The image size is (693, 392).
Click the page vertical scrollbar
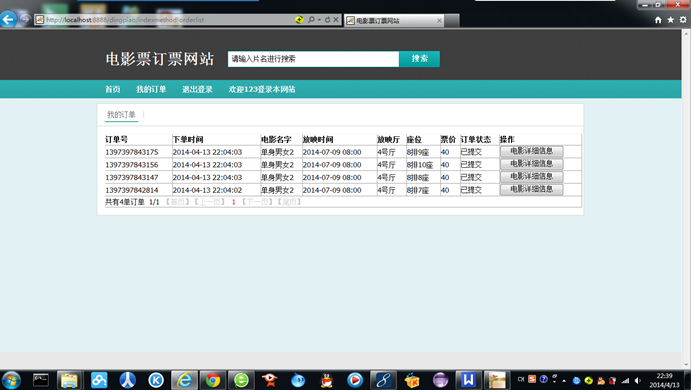pos(686,199)
